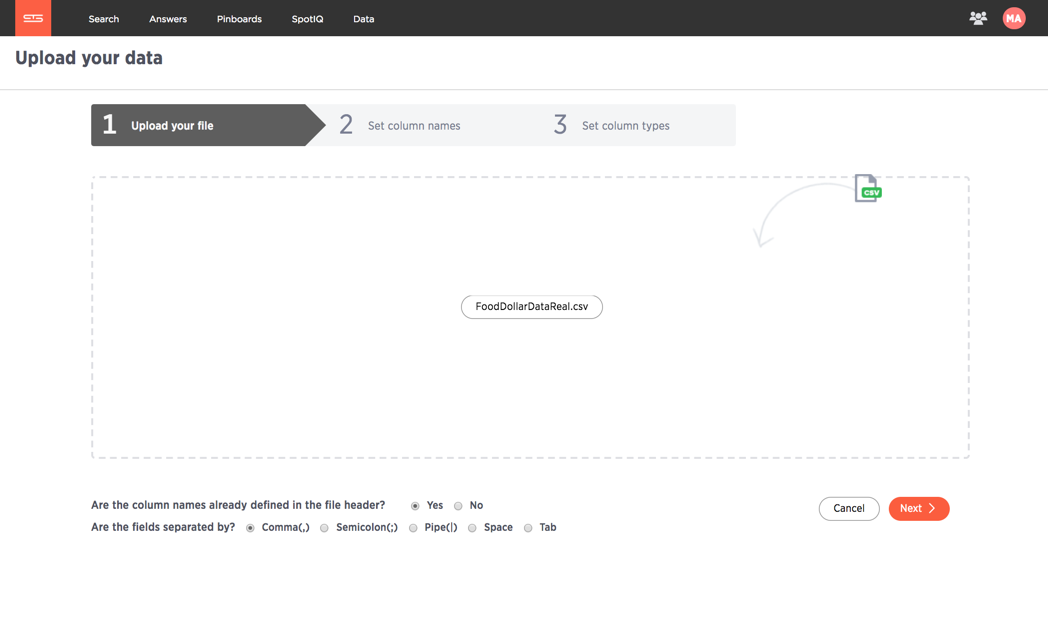The height and width of the screenshot is (627, 1048).
Task: Choose Semicolon as the field separator
Action: tap(324, 528)
